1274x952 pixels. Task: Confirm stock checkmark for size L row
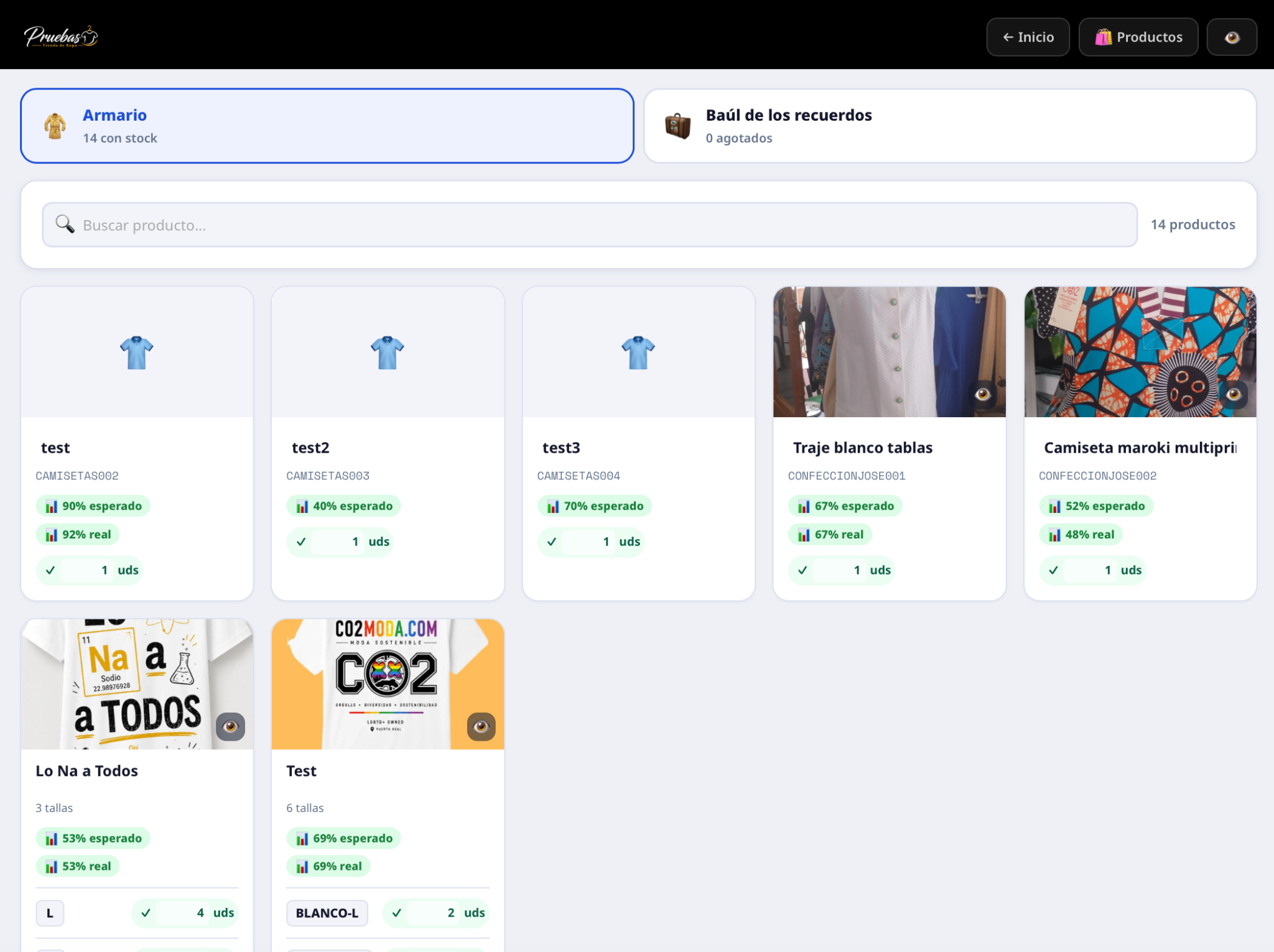[146, 913]
